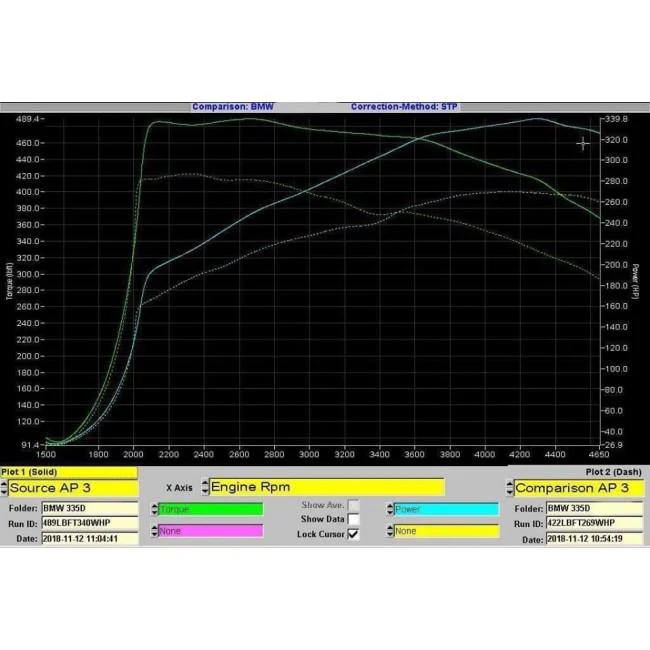
Task: Click the green Torque channel selector
Action: [x=210, y=509]
